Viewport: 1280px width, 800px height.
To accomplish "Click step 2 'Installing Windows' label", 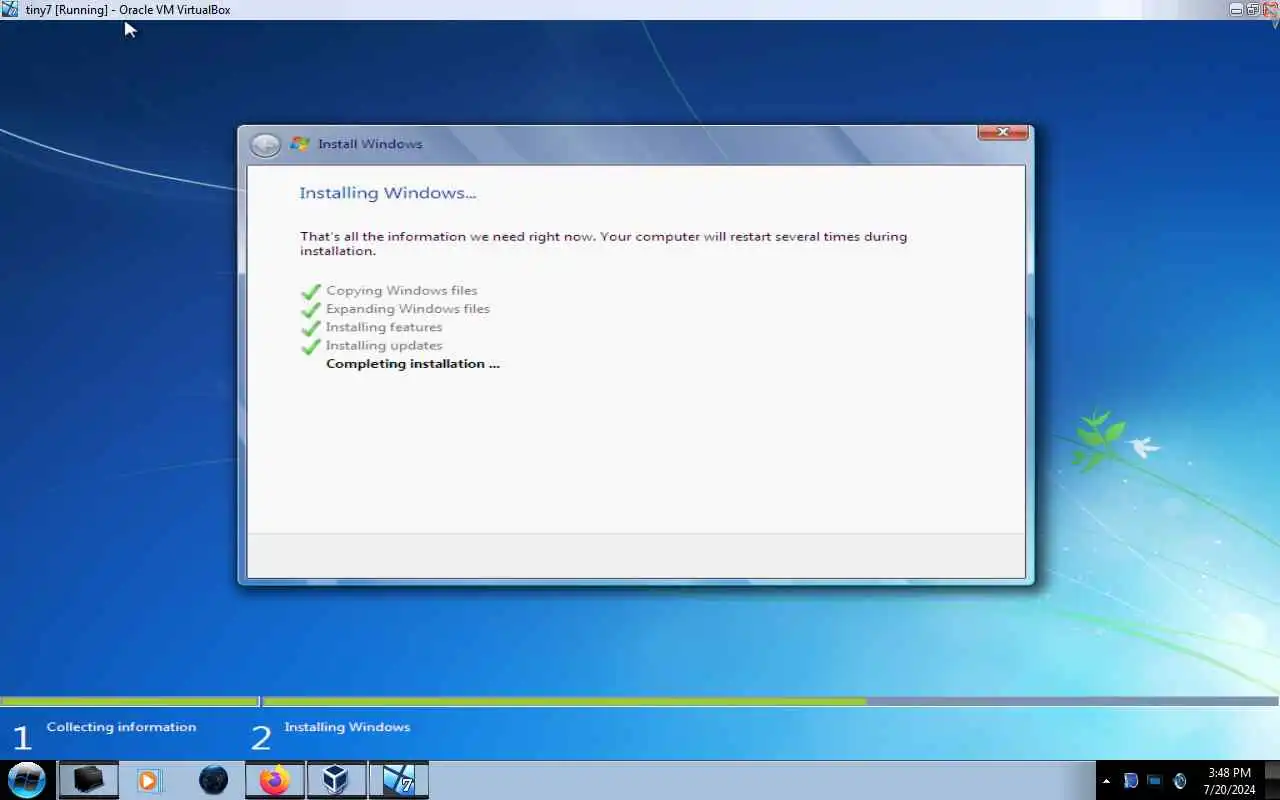I will pyautogui.click(x=347, y=727).
